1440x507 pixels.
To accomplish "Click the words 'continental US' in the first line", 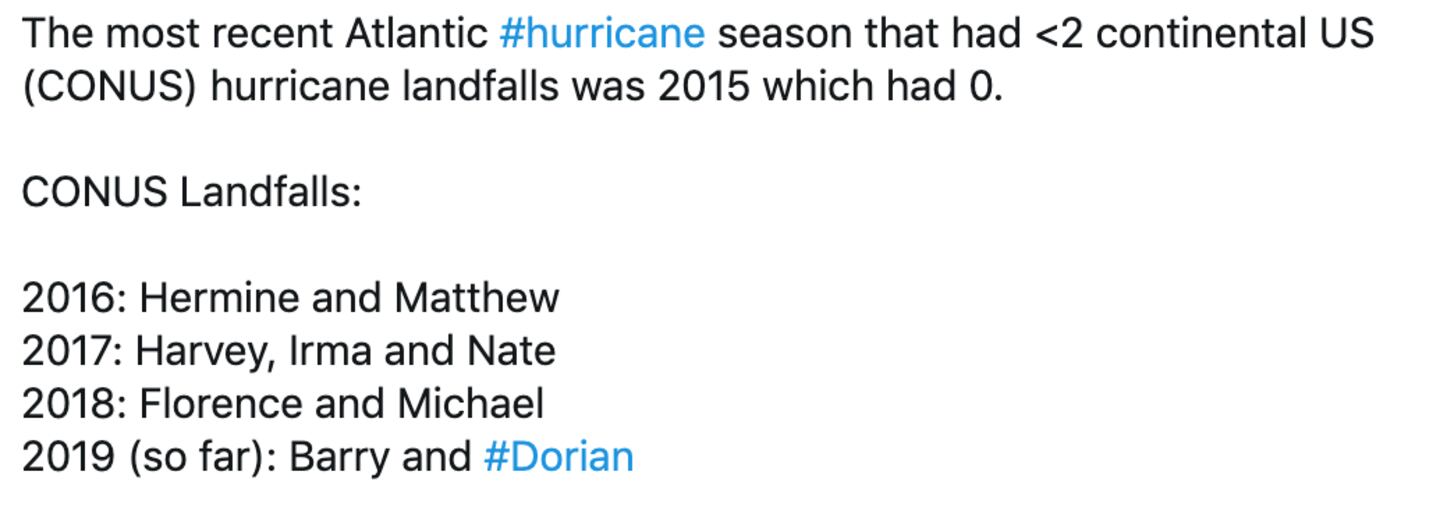I will 1235,34.
